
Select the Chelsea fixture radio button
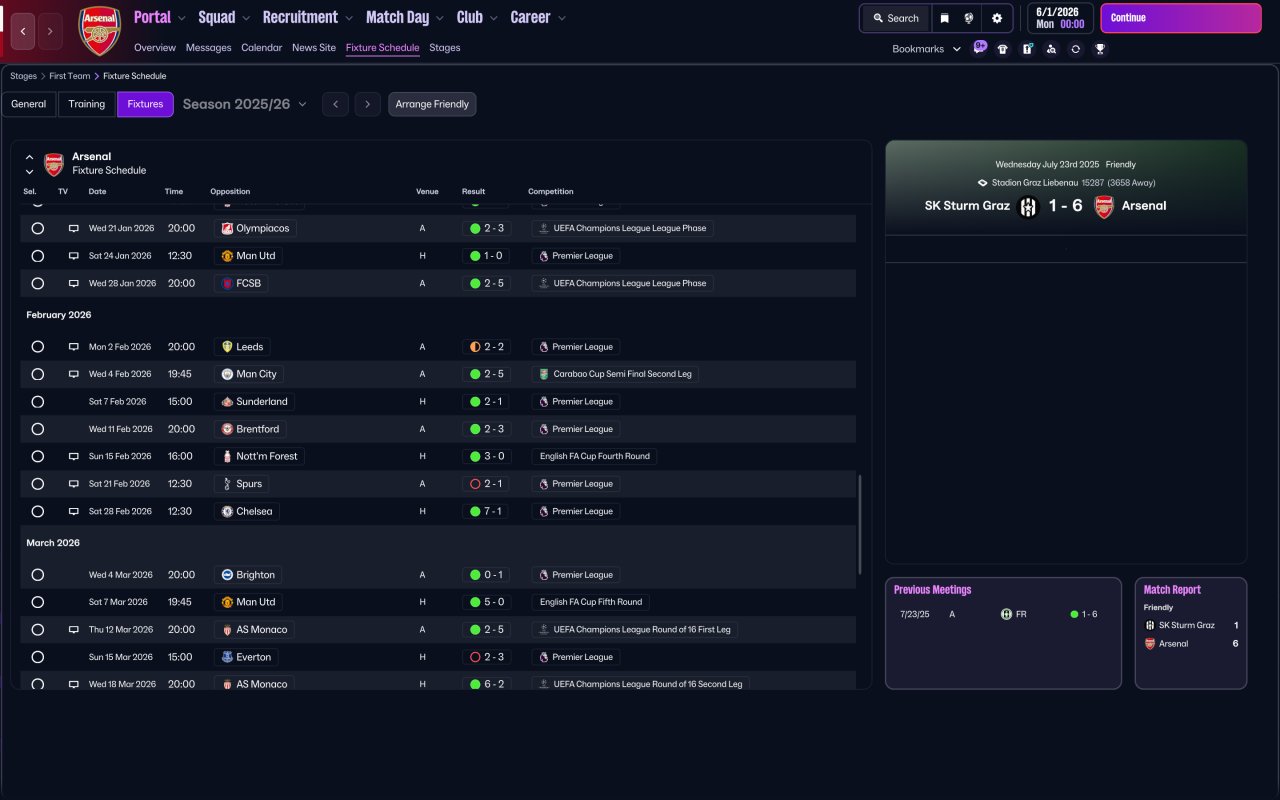(x=38, y=511)
